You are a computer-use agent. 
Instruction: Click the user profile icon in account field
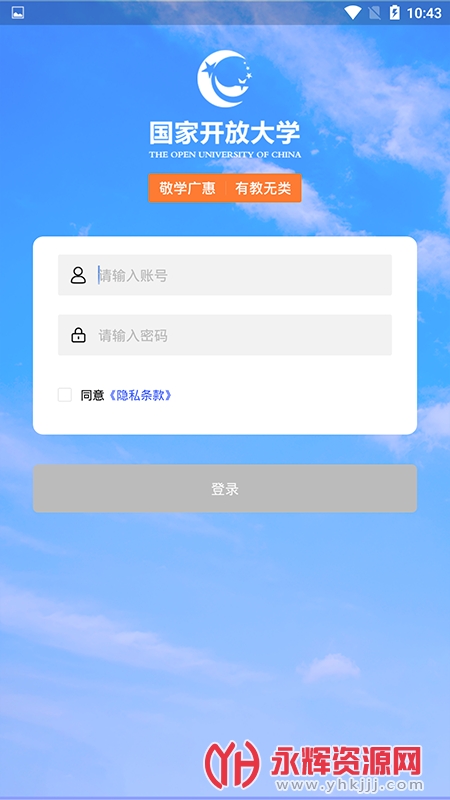[78, 275]
